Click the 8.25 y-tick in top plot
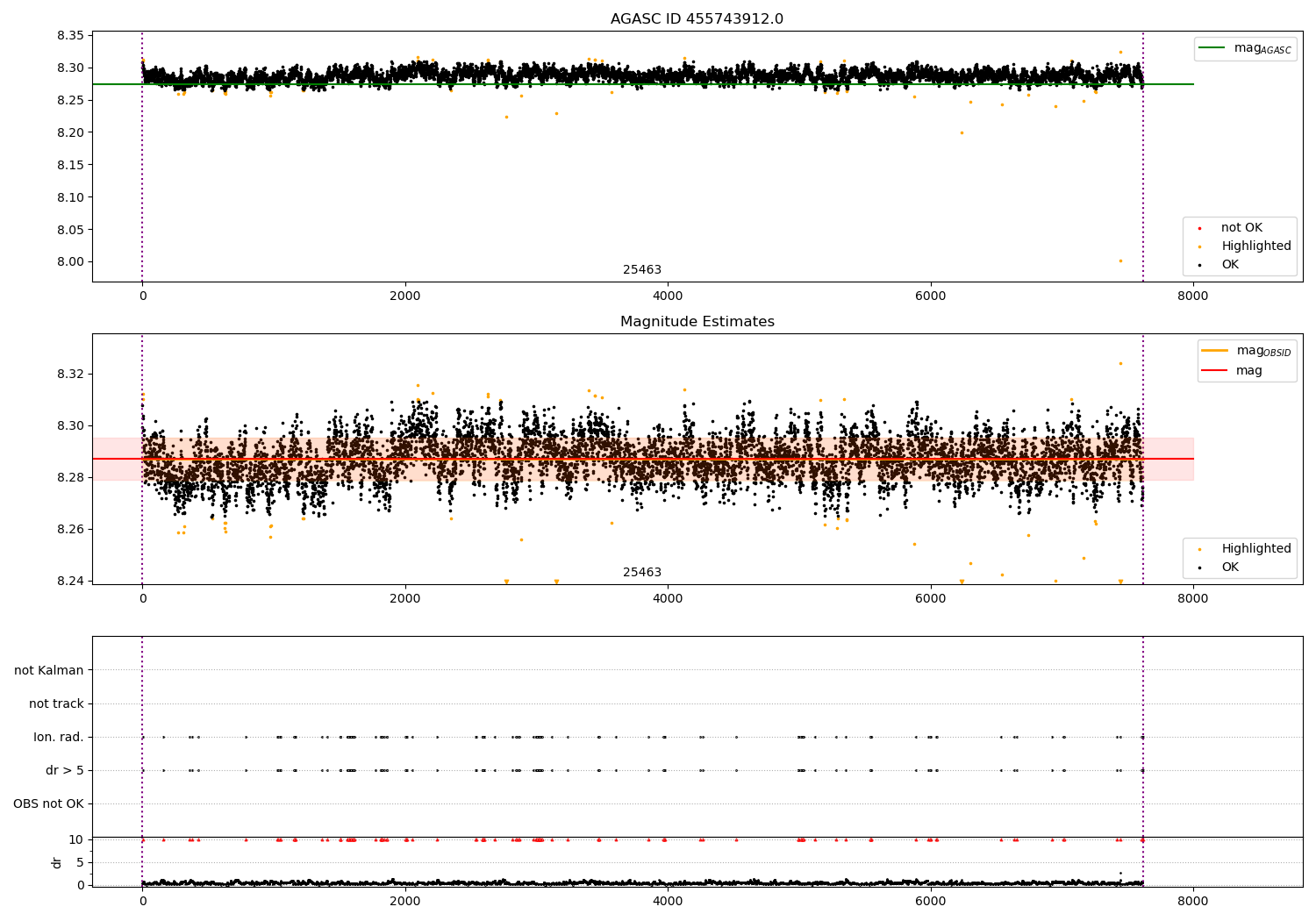 pyautogui.click(x=70, y=100)
